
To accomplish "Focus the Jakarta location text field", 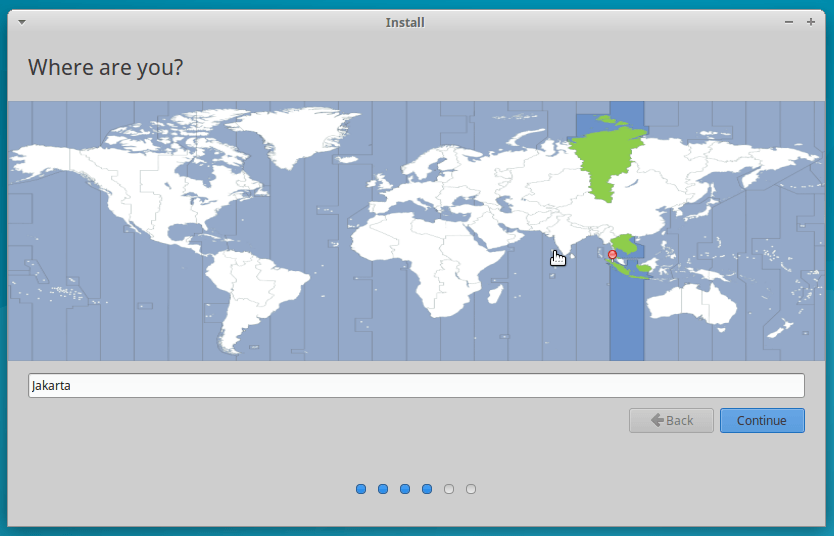I will (416, 386).
